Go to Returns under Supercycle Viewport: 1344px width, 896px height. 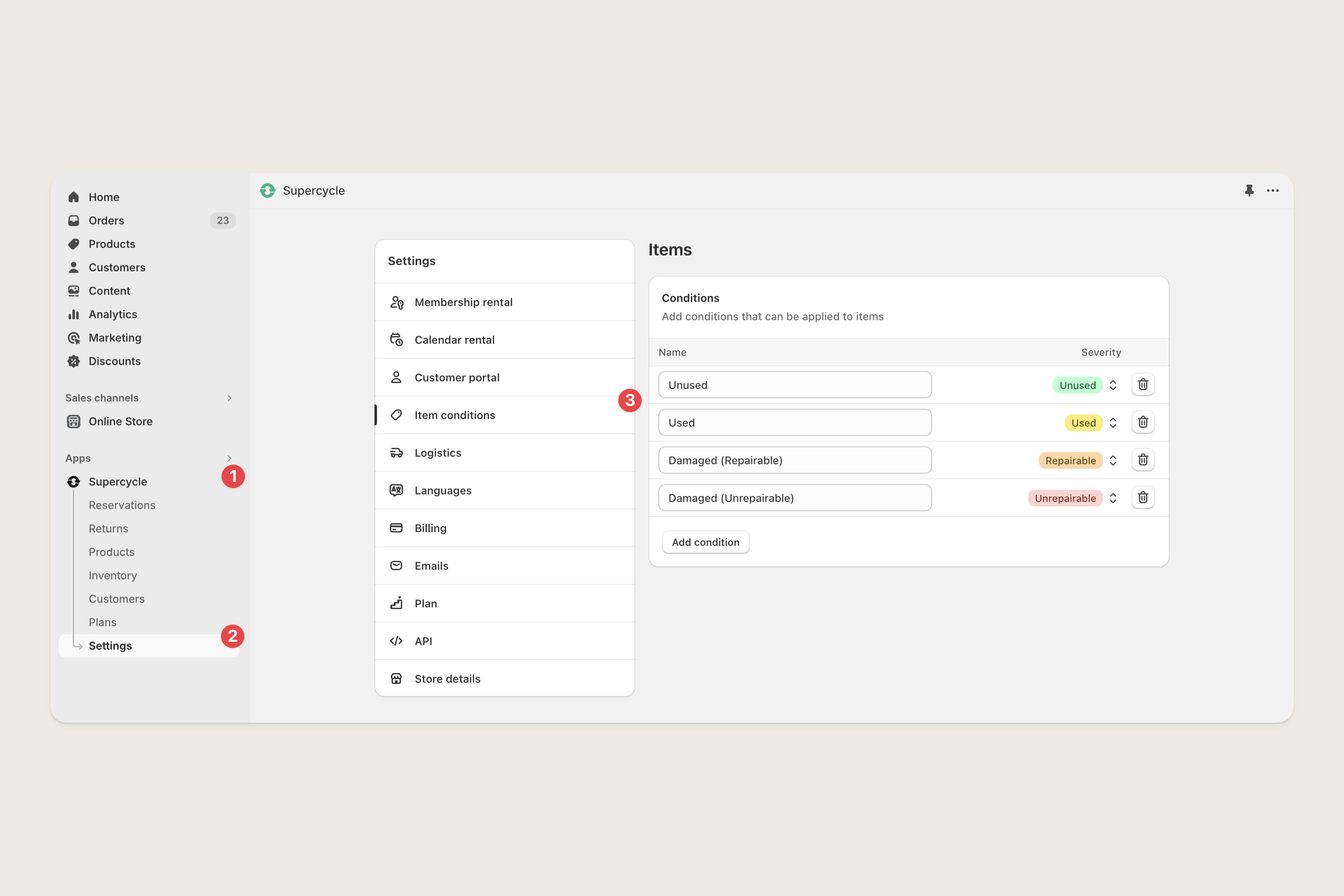(x=108, y=529)
